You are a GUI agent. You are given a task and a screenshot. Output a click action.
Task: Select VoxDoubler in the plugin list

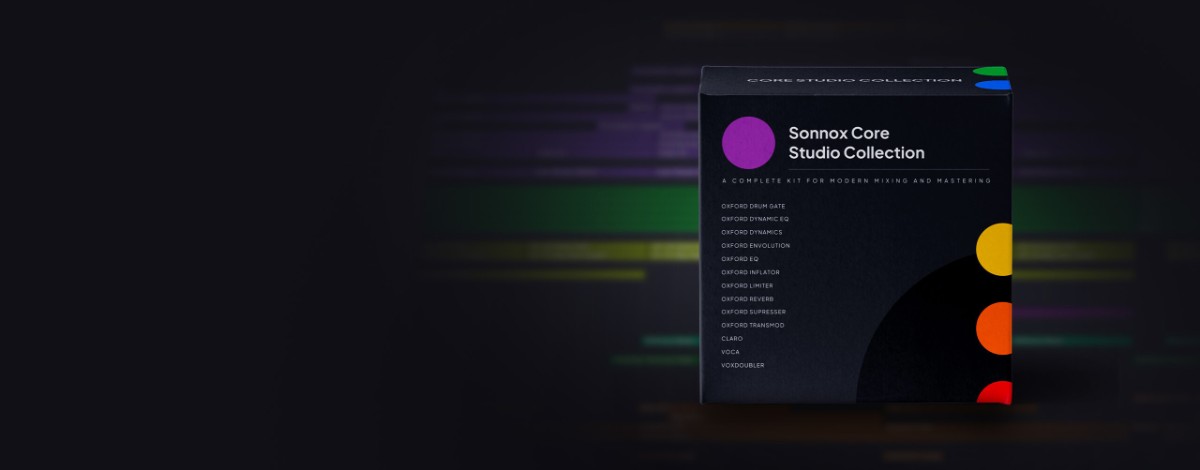(x=742, y=366)
